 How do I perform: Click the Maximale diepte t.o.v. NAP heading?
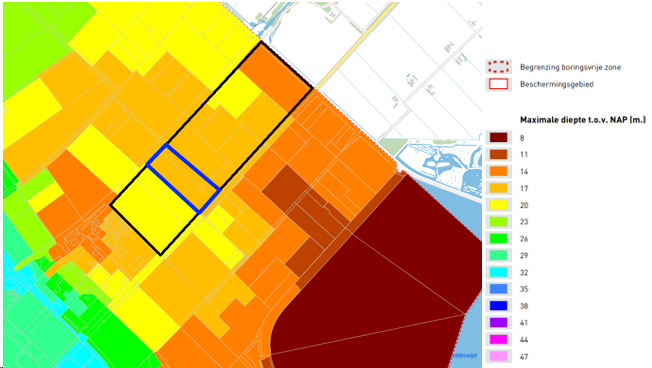pyautogui.click(x=583, y=120)
